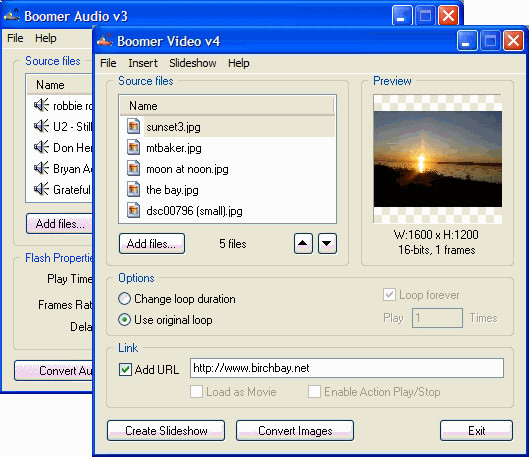529x457 pixels.
Task: Click speaker icon beside robbie in Boomer Audio
Action: [x=41, y=105]
